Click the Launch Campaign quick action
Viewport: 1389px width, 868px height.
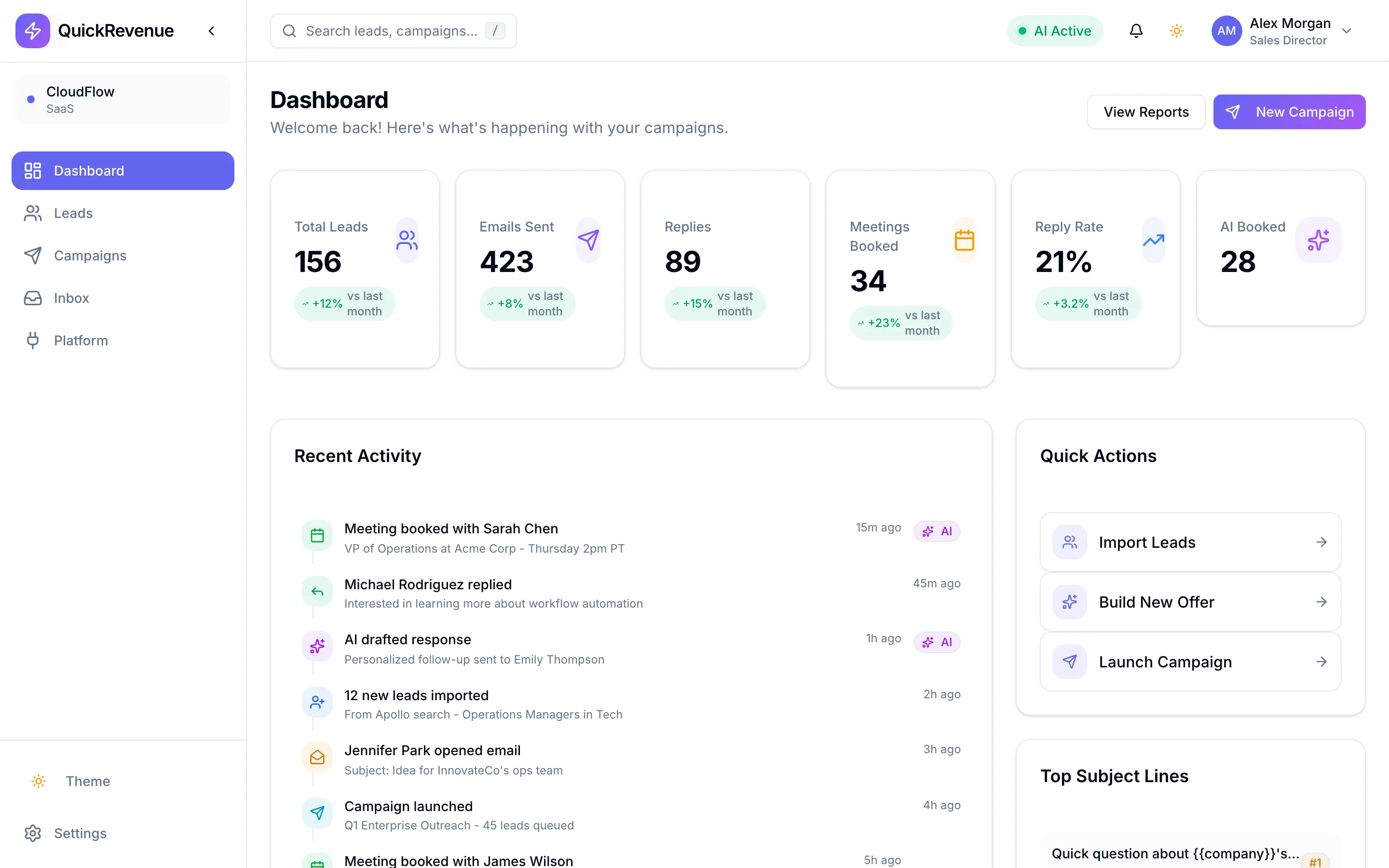(x=1190, y=662)
